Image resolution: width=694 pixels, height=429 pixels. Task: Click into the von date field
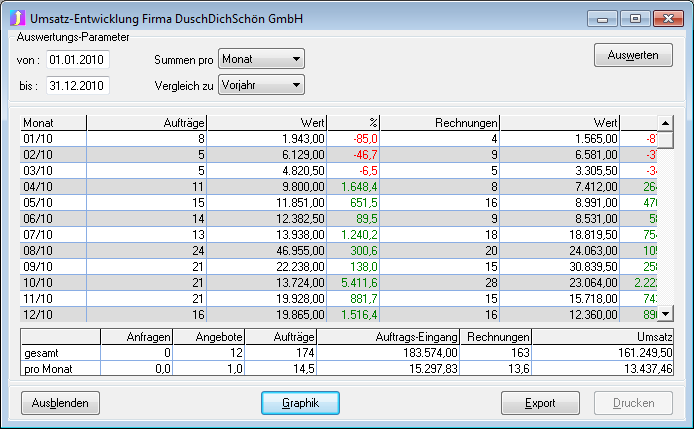[x=76, y=60]
